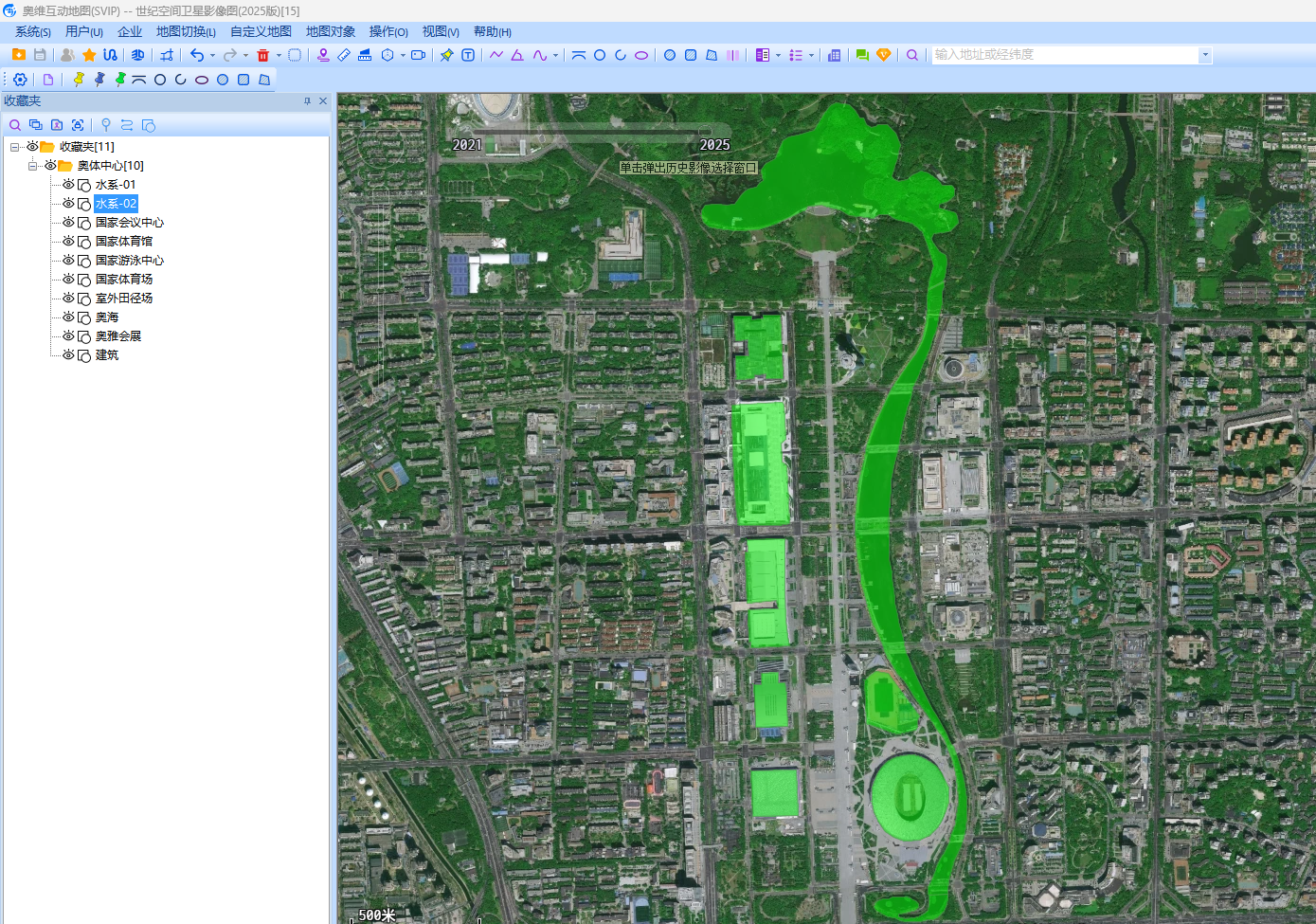Image resolution: width=1316 pixels, height=924 pixels.
Task: Expand the address search box dropdown
Action: [x=1205, y=55]
